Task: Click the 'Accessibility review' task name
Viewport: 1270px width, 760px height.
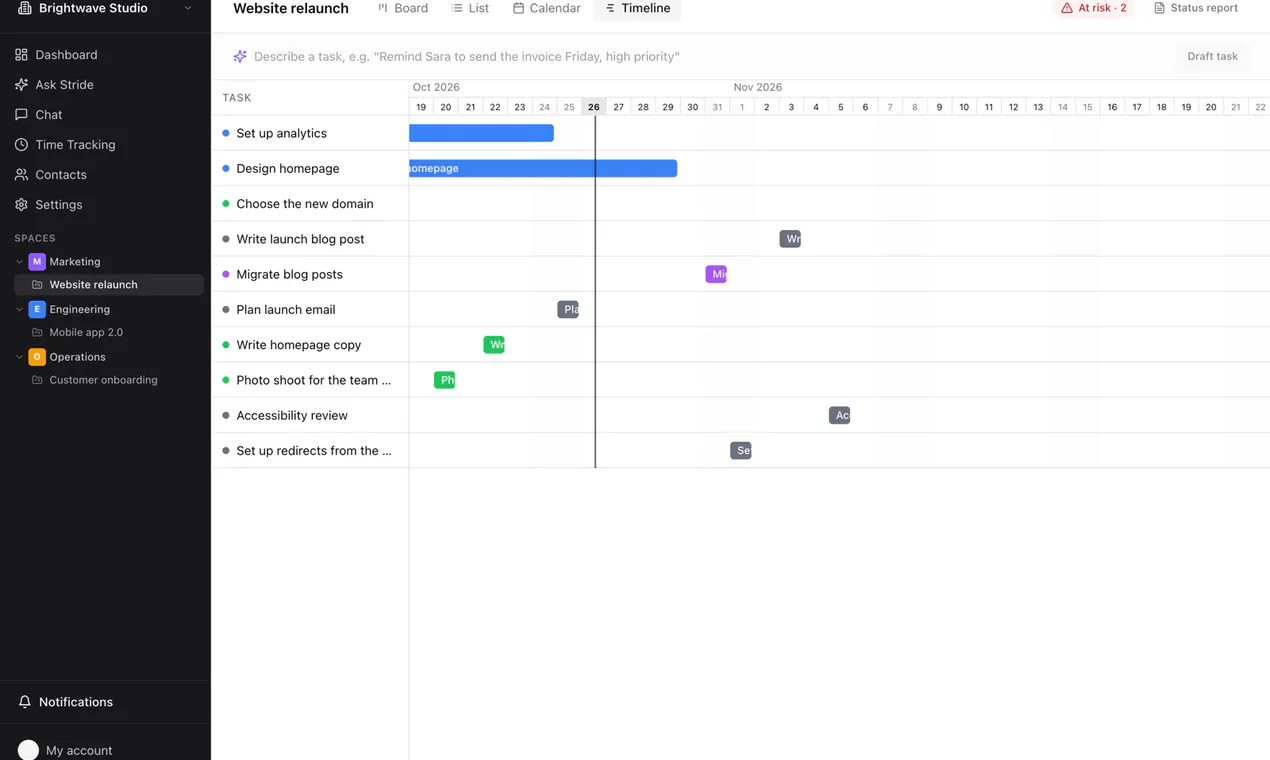Action: 292,415
